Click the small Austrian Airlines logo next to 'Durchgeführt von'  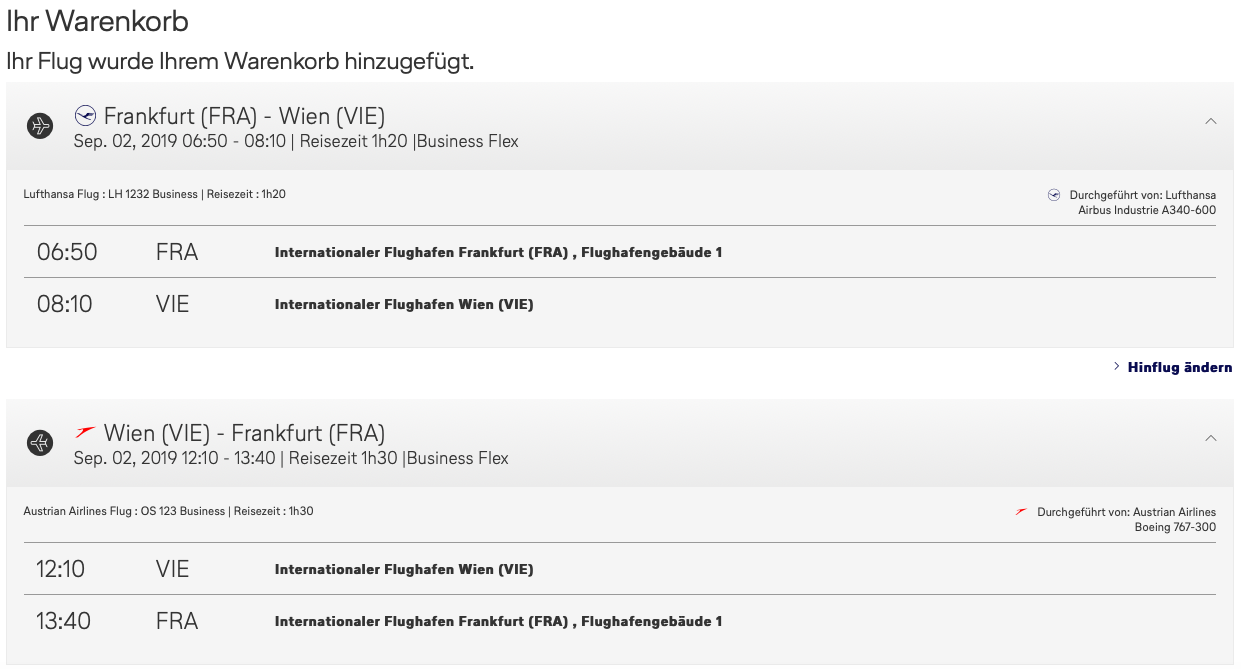[x=1021, y=512]
